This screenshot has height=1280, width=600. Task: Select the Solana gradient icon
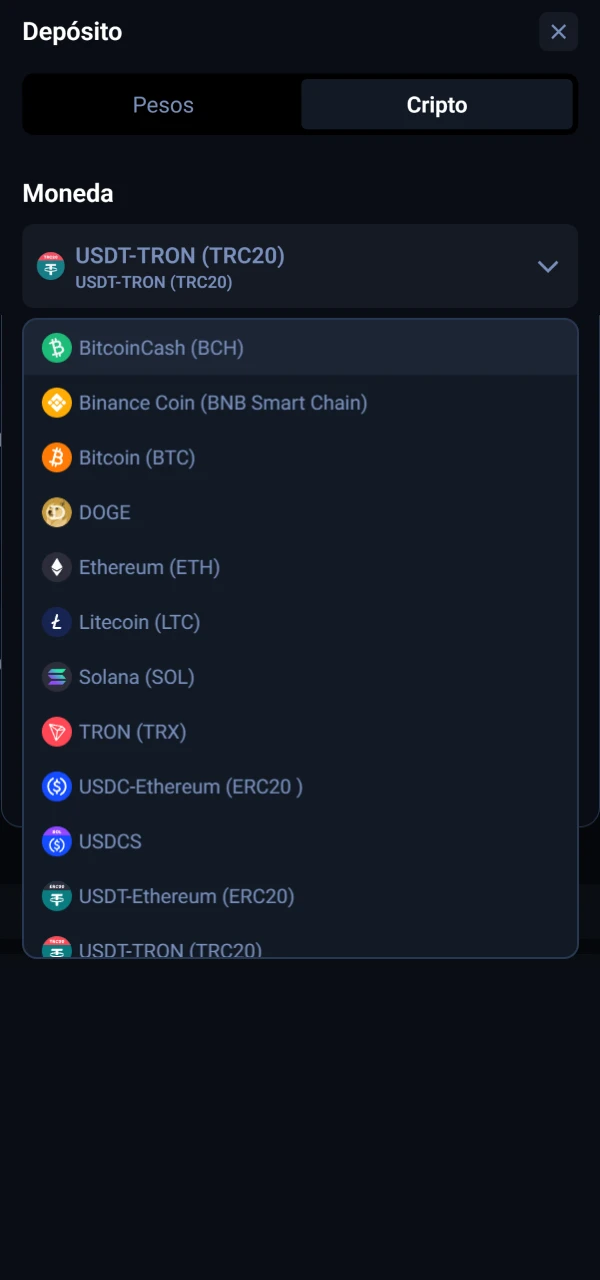tap(57, 677)
